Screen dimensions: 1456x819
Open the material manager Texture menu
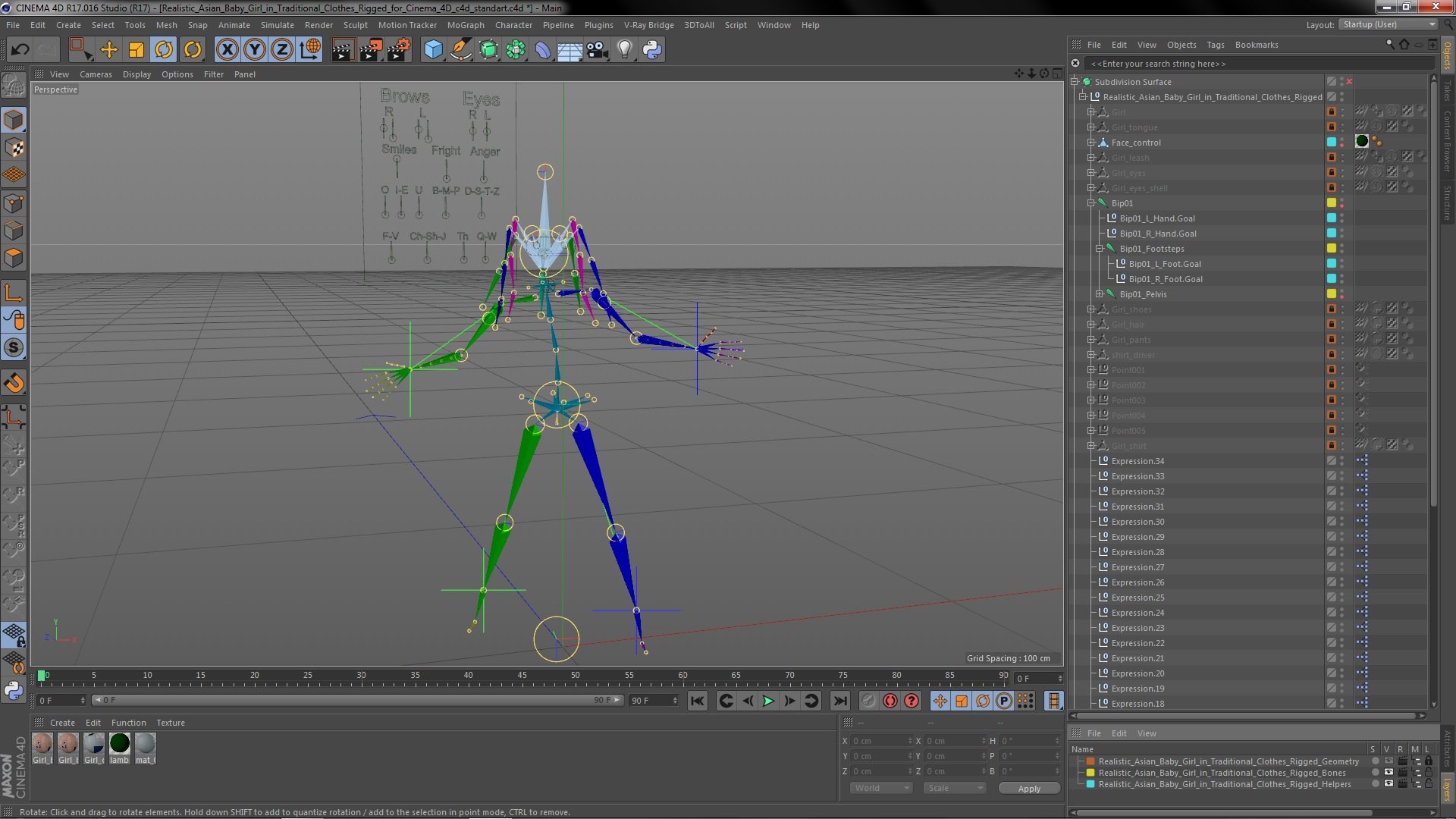[171, 723]
